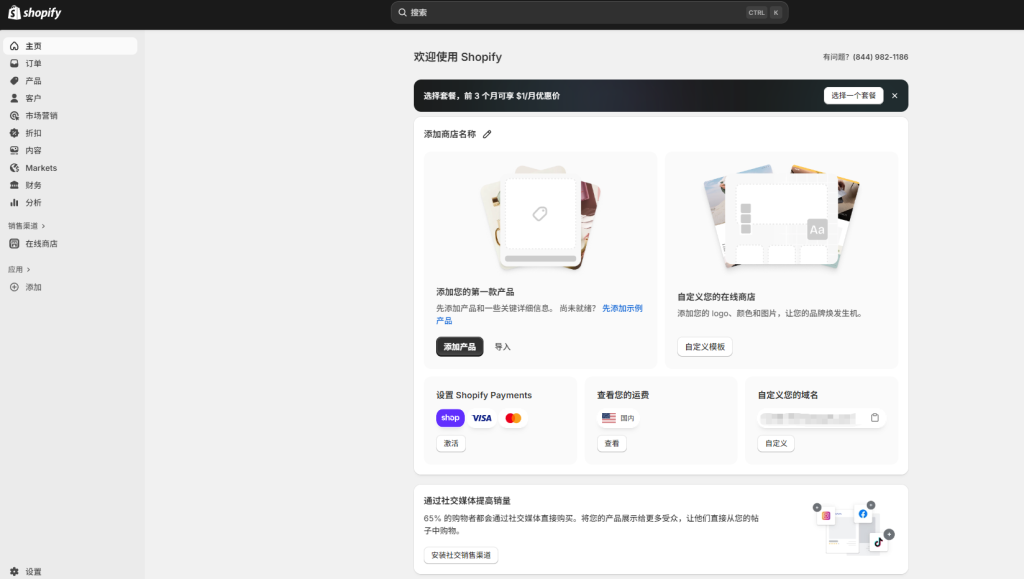Viewport: 1024px width, 579px height.
Task: Click the 添加产品 button
Action: (460, 347)
